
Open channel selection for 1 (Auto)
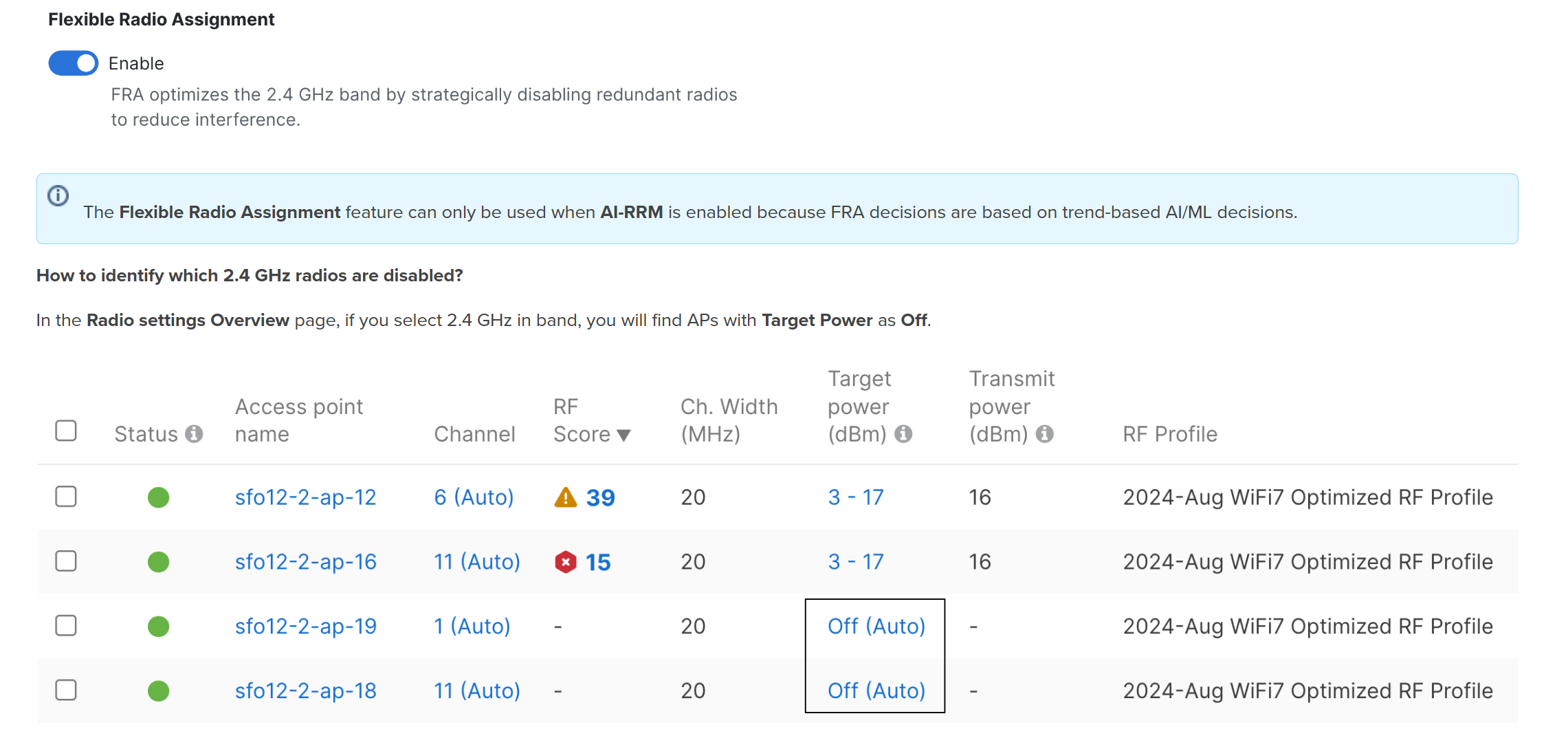click(x=471, y=626)
